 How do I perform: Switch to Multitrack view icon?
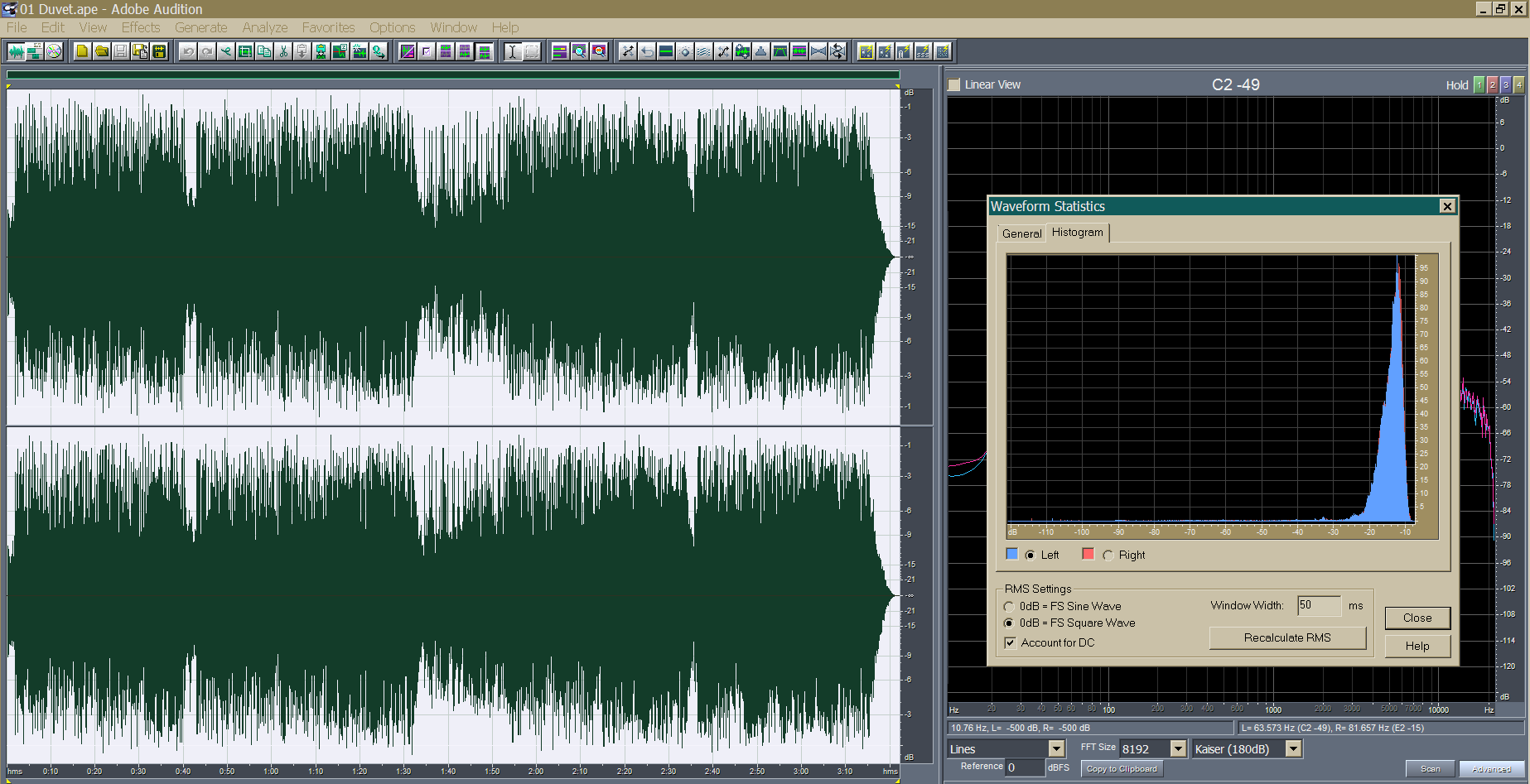pos(35,51)
